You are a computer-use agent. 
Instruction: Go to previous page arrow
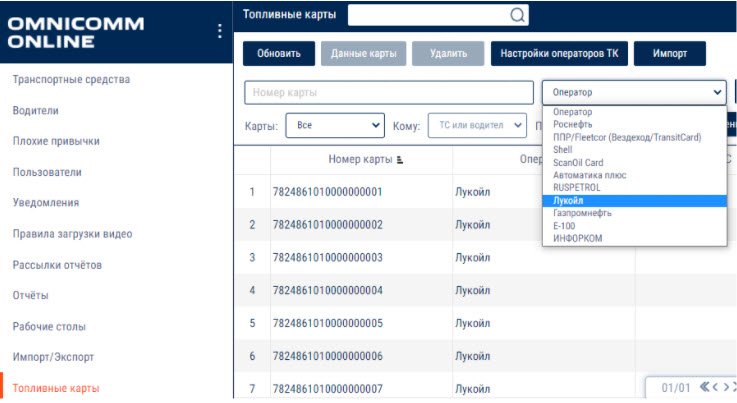click(715, 387)
